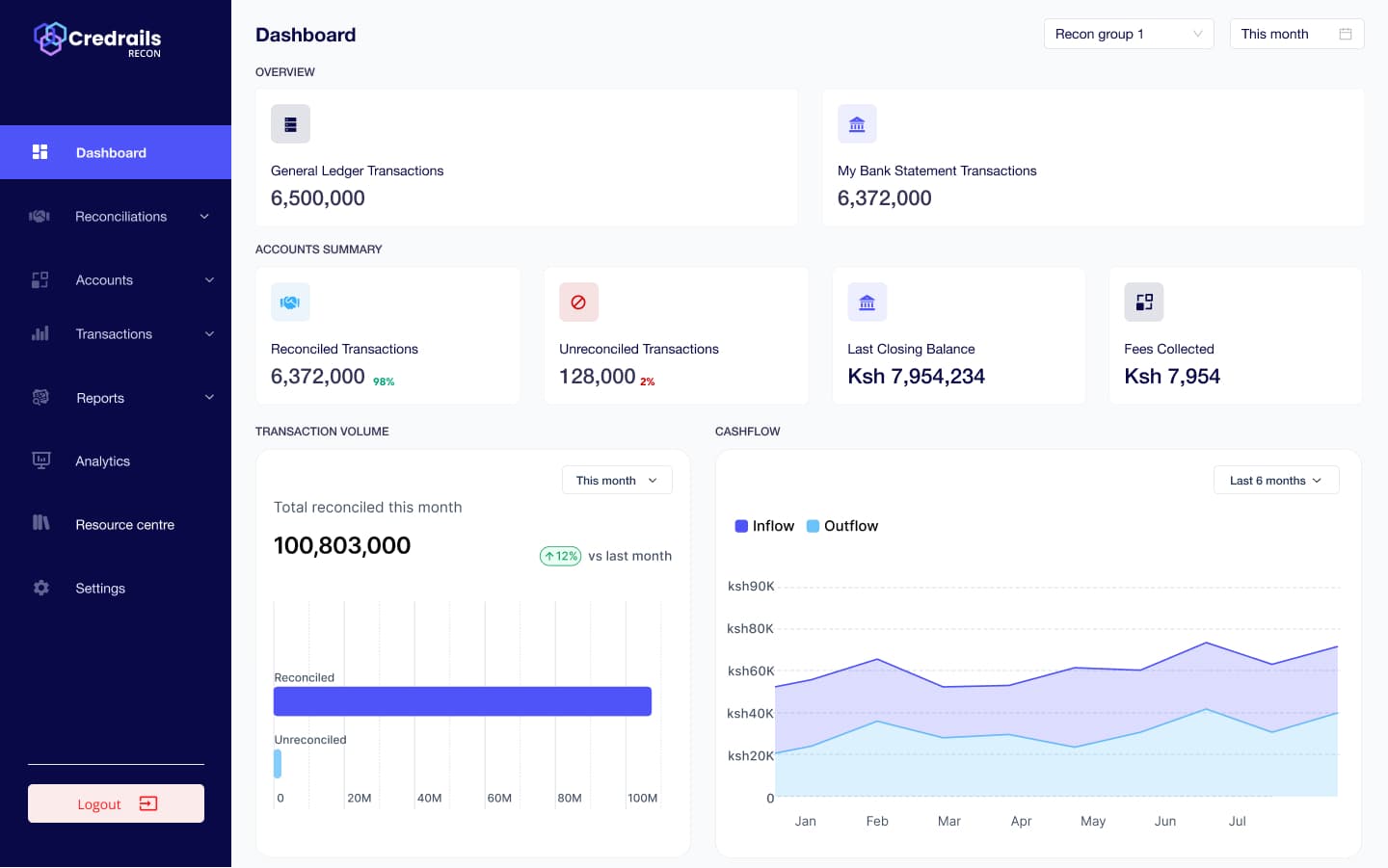The width and height of the screenshot is (1388, 868).
Task: Open the Last 6 months cashflow dropdown
Action: tap(1276, 480)
